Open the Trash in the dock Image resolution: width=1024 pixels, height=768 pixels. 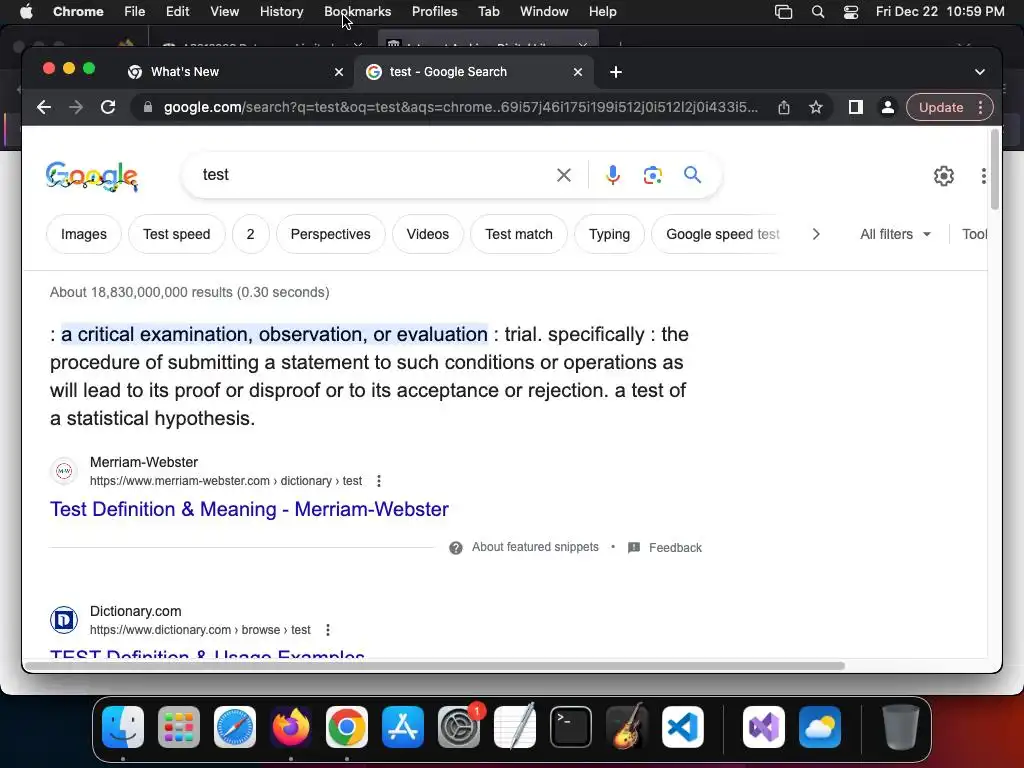(x=901, y=727)
